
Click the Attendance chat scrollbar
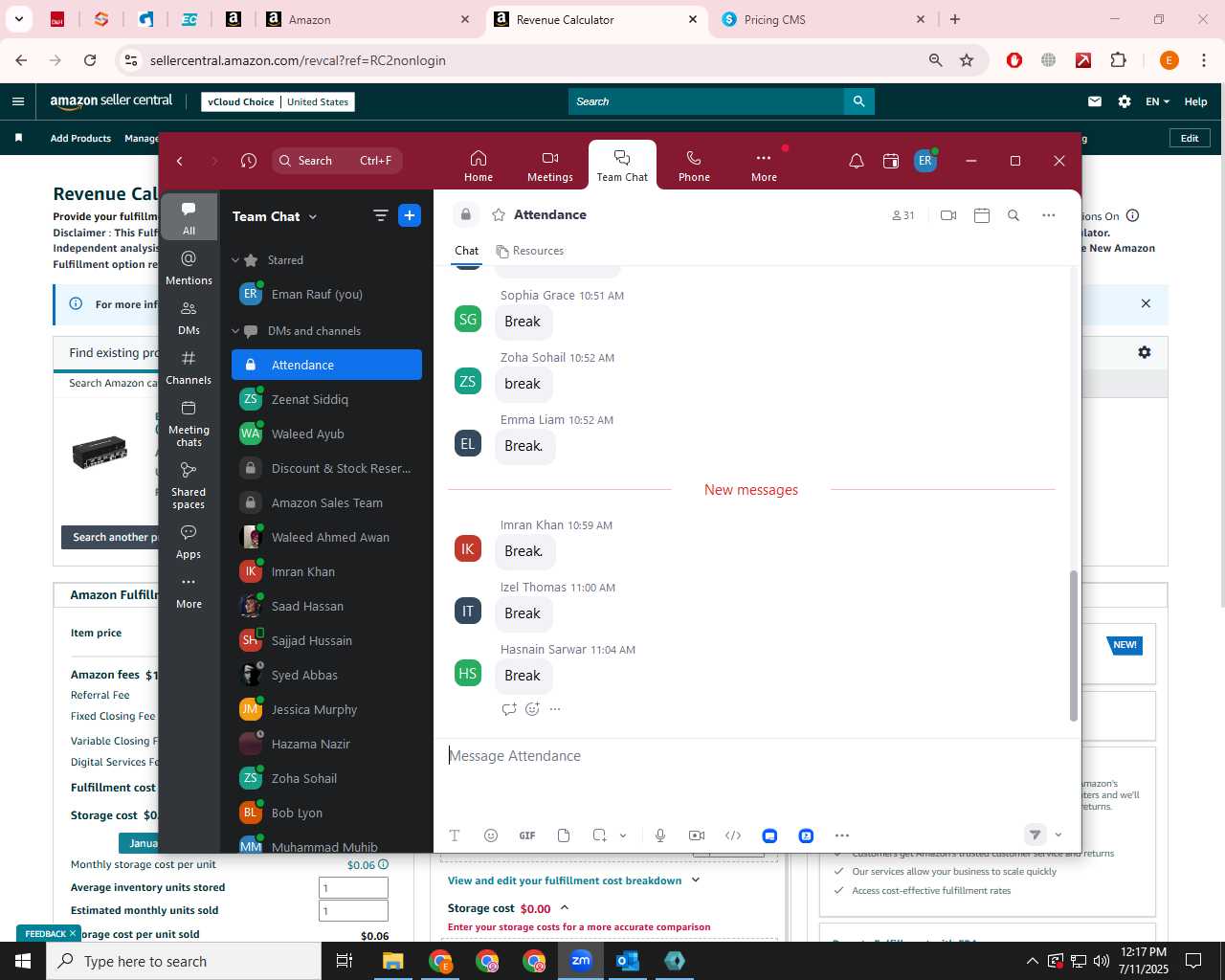1073,646
